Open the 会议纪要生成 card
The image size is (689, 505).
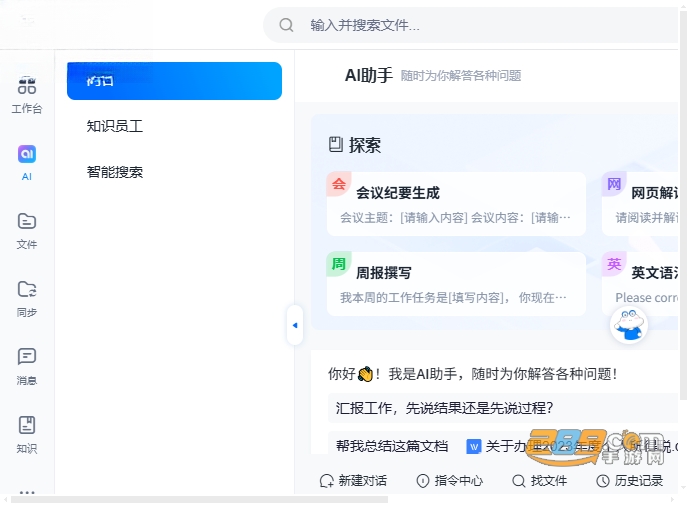click(456, 204)
